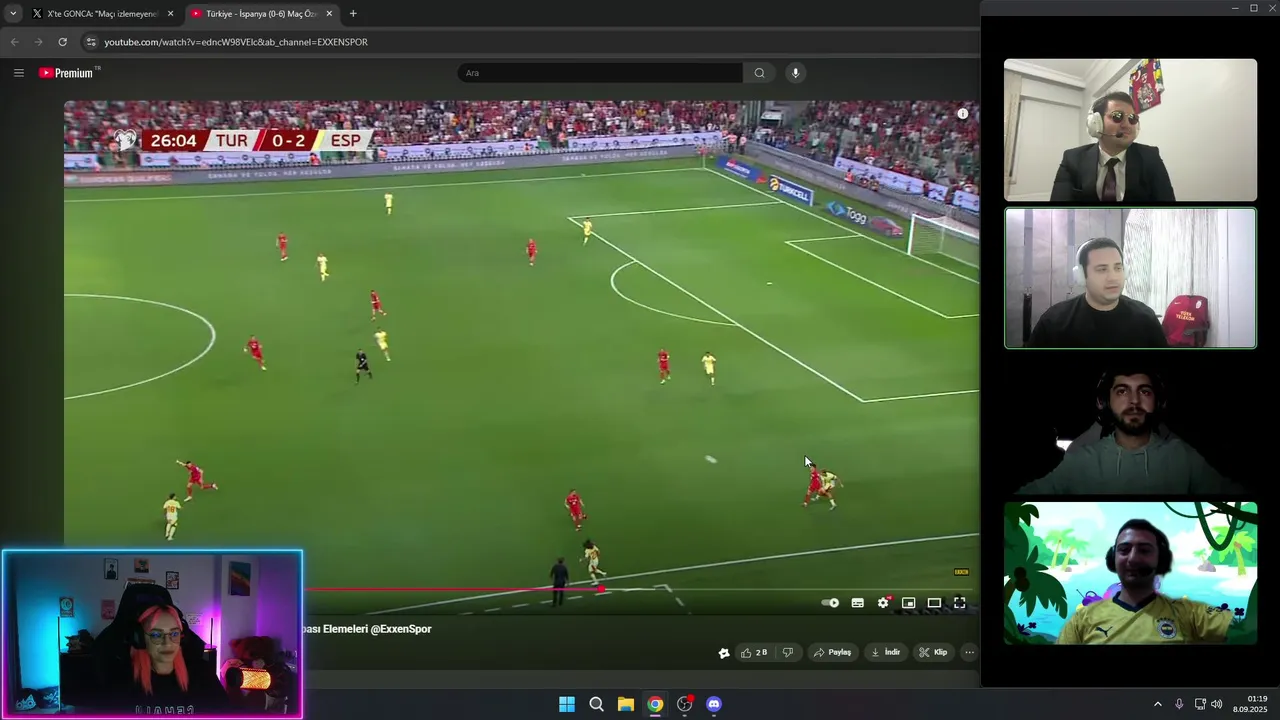The height and width of the screenshot is (720, 1280).
Task: Enter fullscreen video mode
Action: (960, 603)
